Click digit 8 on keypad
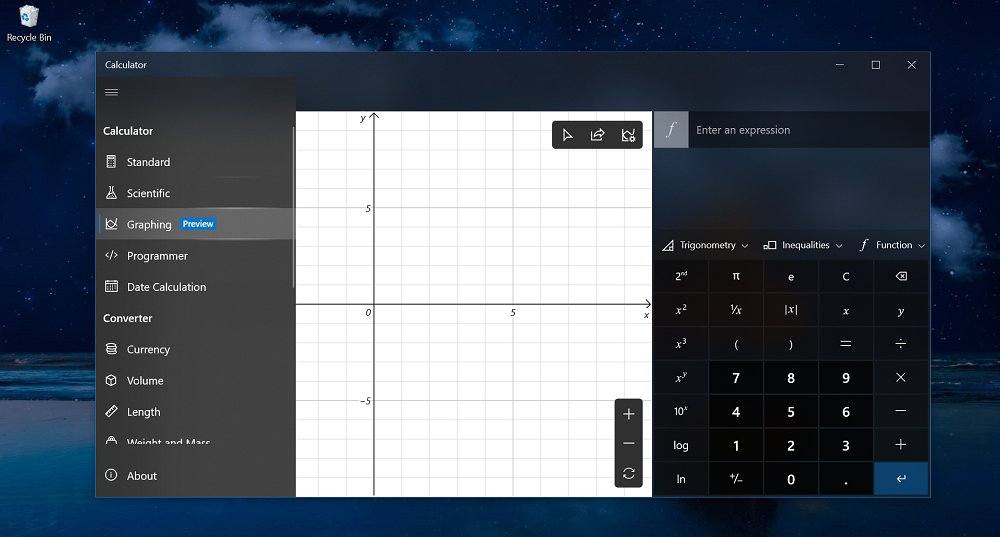1000x537 pixels. (x=791, y=378)
